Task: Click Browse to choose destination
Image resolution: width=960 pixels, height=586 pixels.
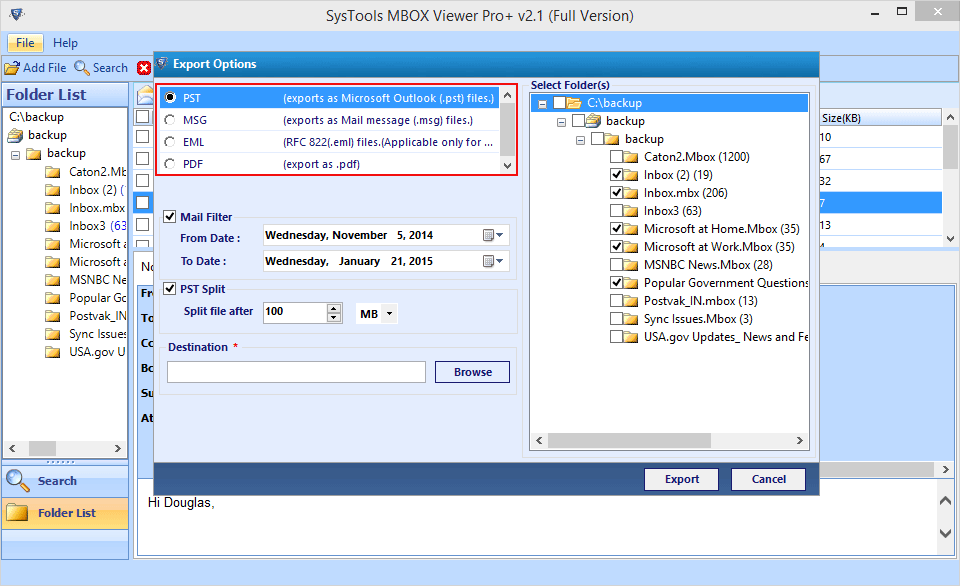Action: tap(473, 372)
